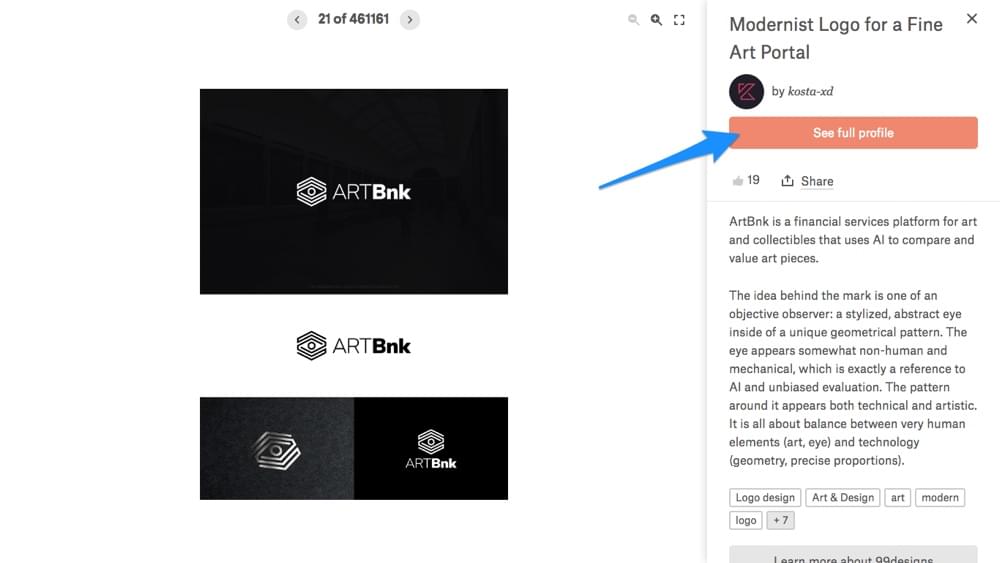Go to the previous design arrow
The height and width of the screenshot is (563, 1000).
pos(297,20)
